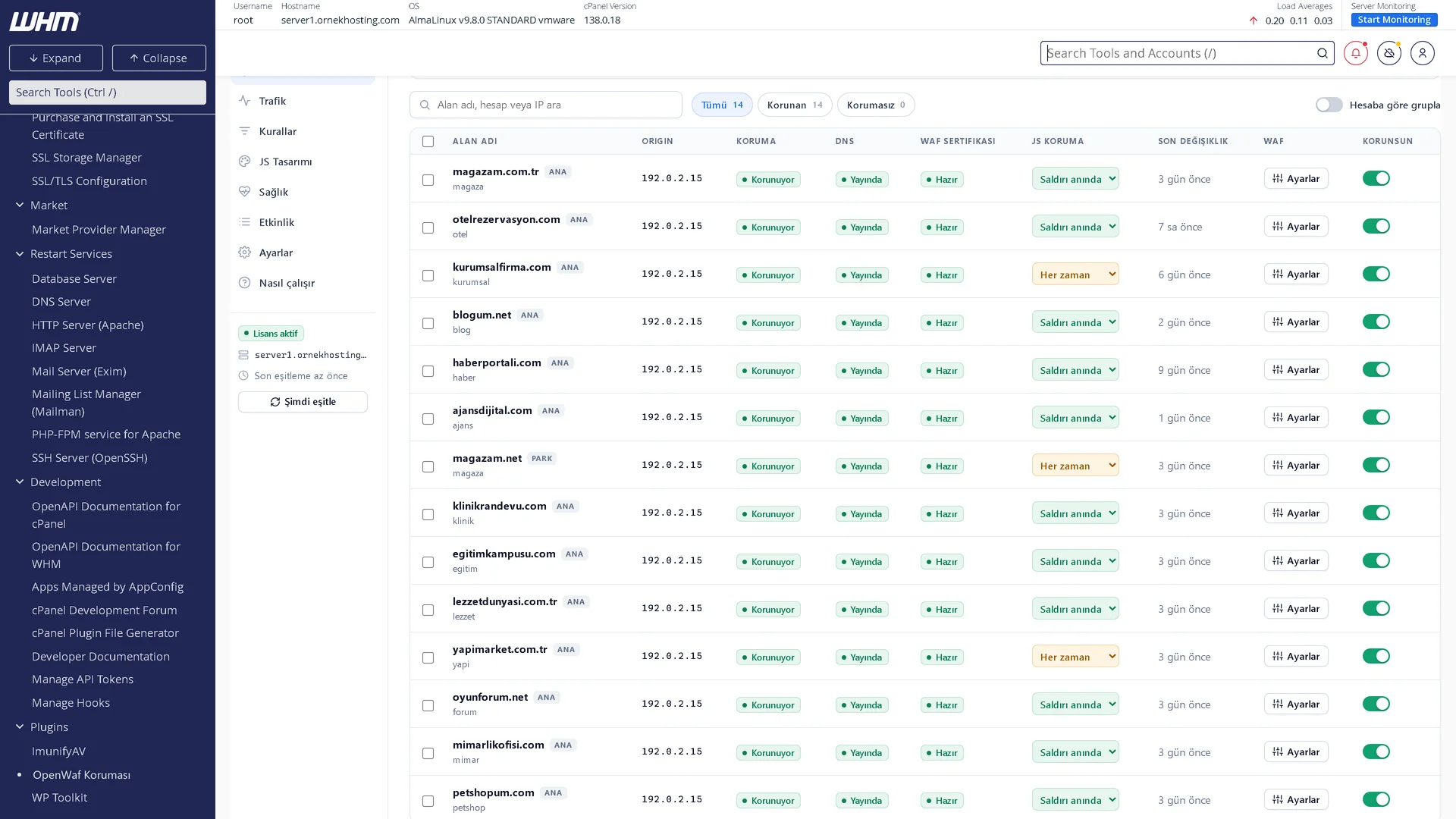Check the magazam.com.tr row checkbox
This screenshot has width=1456, height=819.
(428, 180)
